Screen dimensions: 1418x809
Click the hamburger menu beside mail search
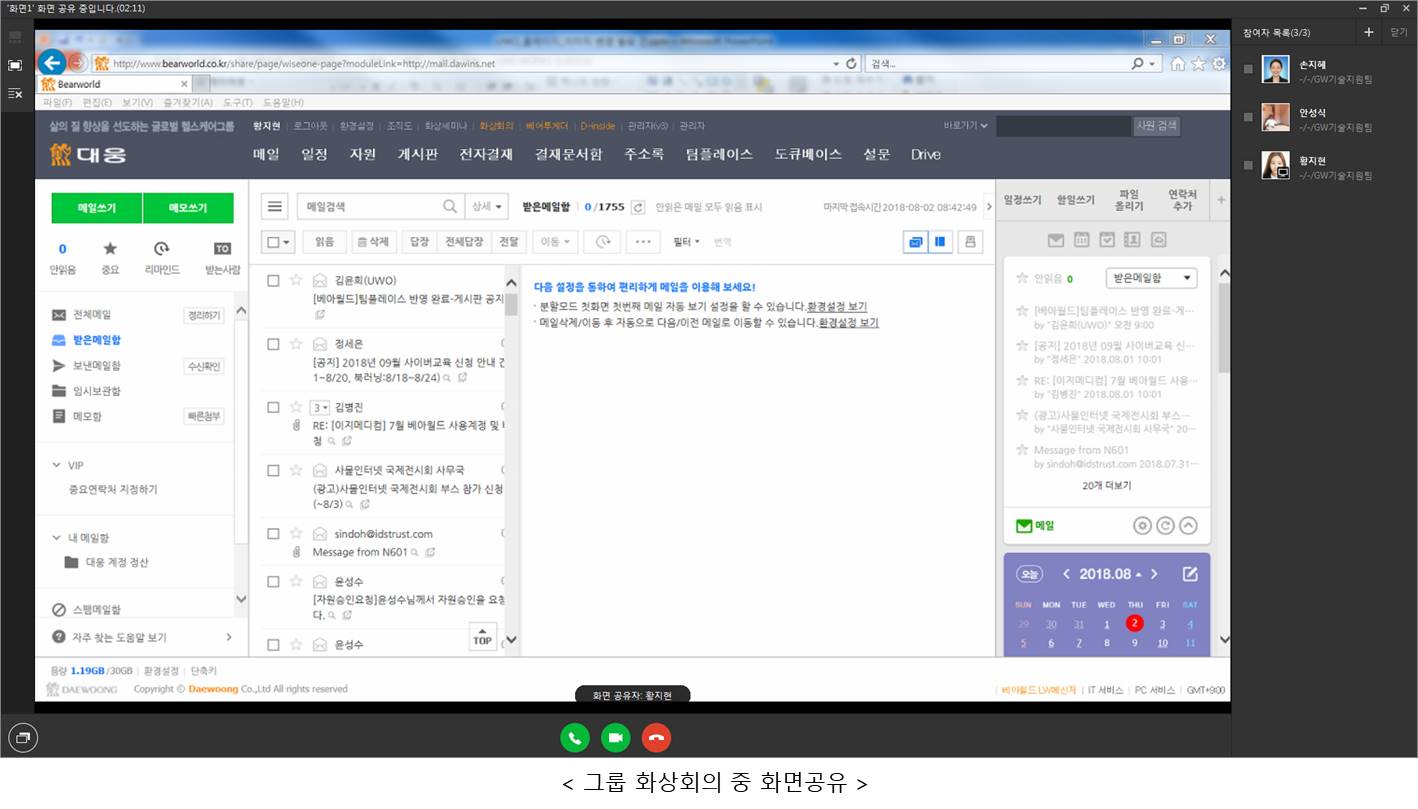pyautogui.click(x=274, y=207)
